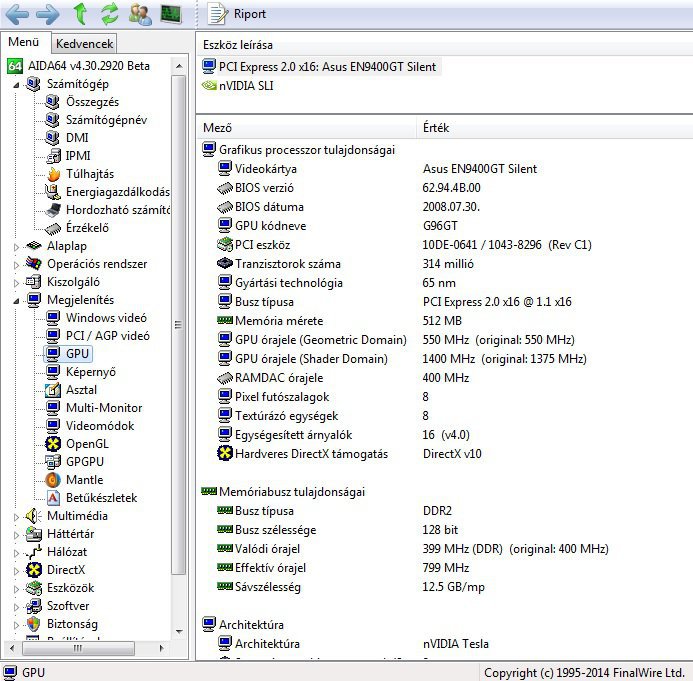Viewport: 693px width, 681px height.
Task: Click the green Up arrow toolbar icon
Action: [80, 14]
